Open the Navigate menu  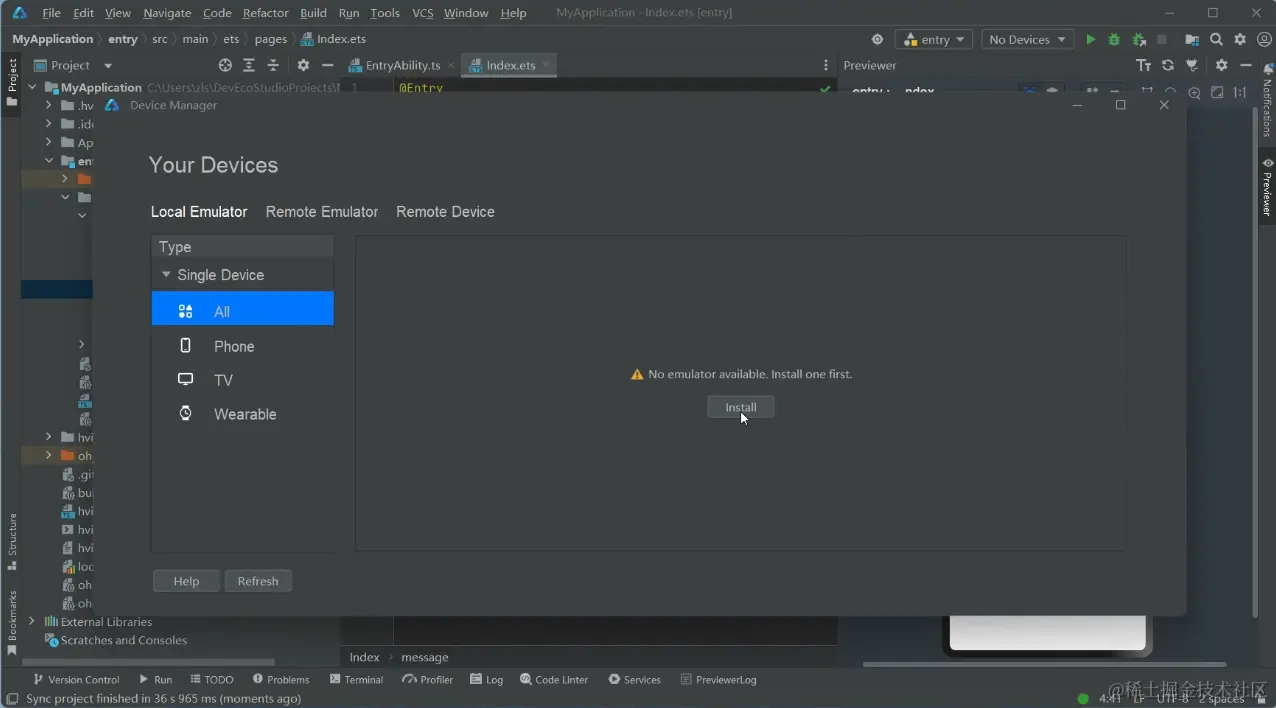click(x=167, y=13)
